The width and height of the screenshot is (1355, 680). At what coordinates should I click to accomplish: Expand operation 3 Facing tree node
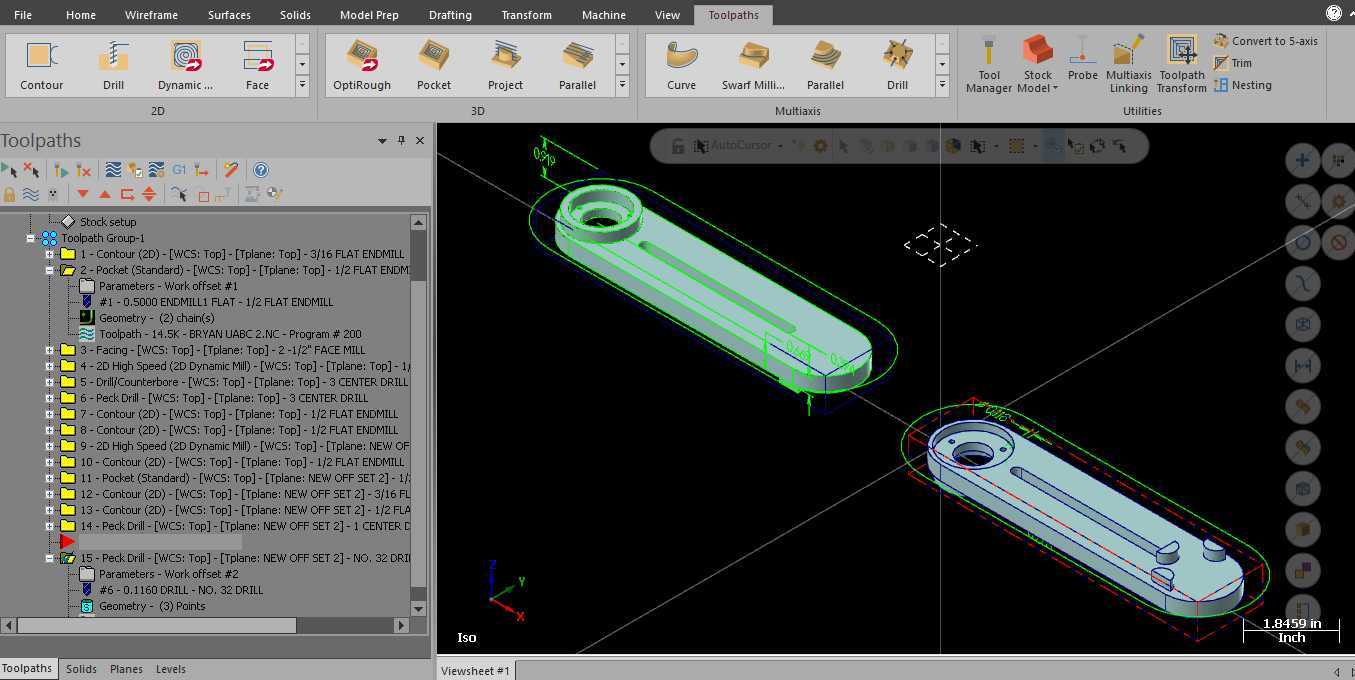(x=49, y=350)
